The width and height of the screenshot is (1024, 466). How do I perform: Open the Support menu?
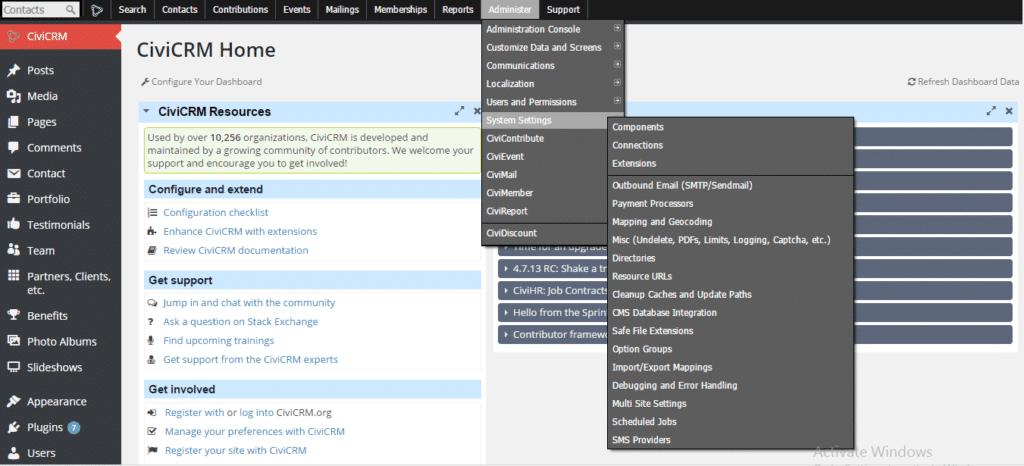point(563,10)
